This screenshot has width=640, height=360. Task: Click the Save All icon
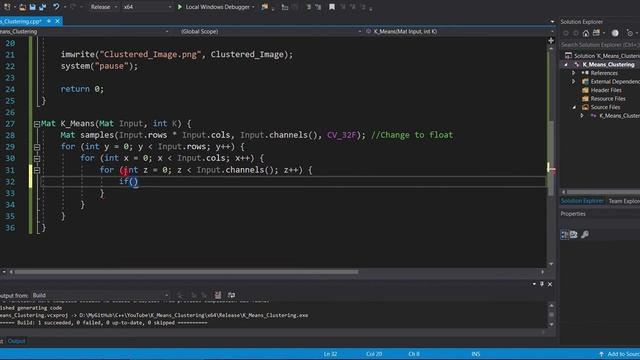pos(42,7)
